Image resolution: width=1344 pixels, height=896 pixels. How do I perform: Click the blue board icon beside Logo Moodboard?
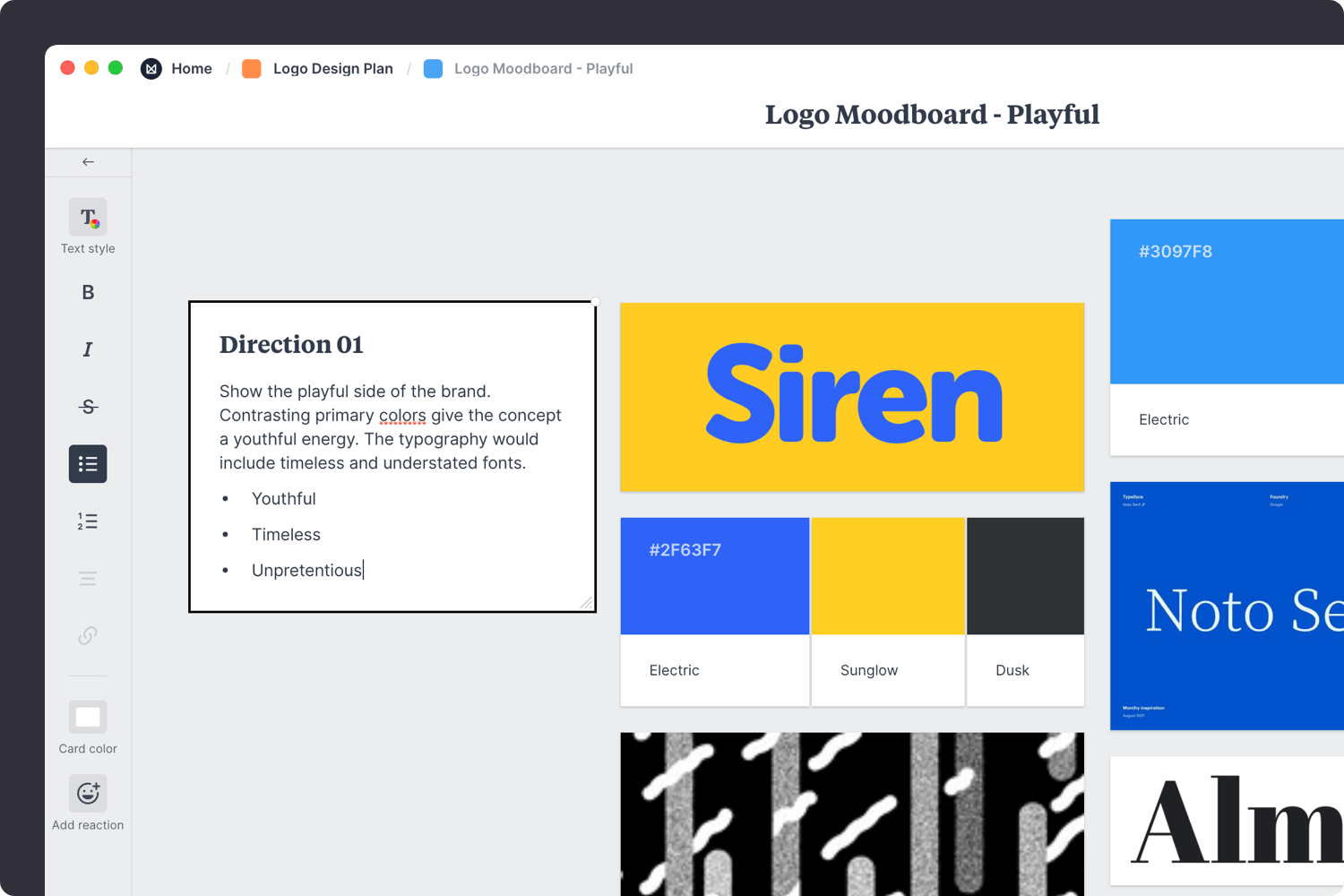point(433,68)
